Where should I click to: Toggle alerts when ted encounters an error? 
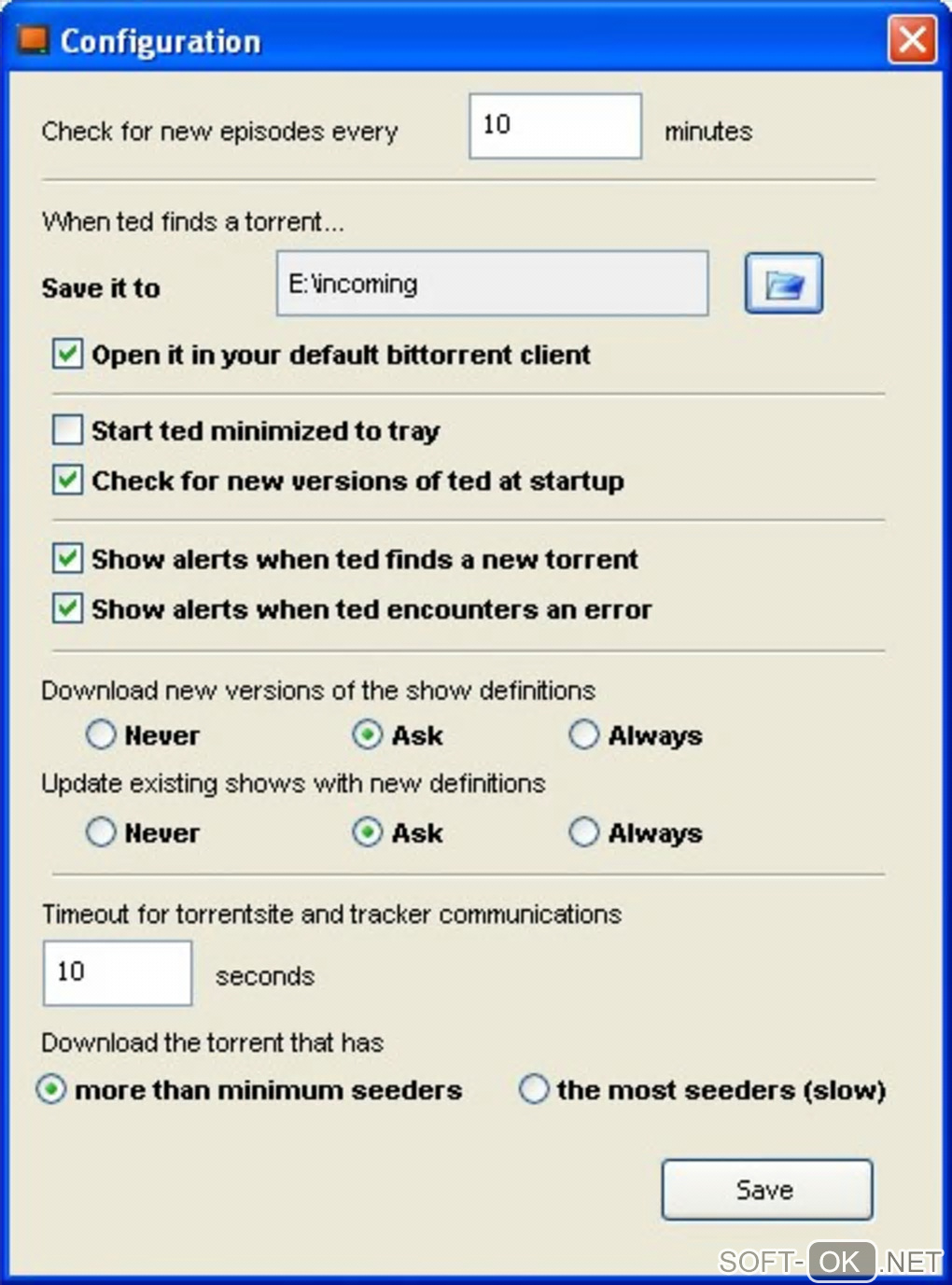(x=67, y=609)
